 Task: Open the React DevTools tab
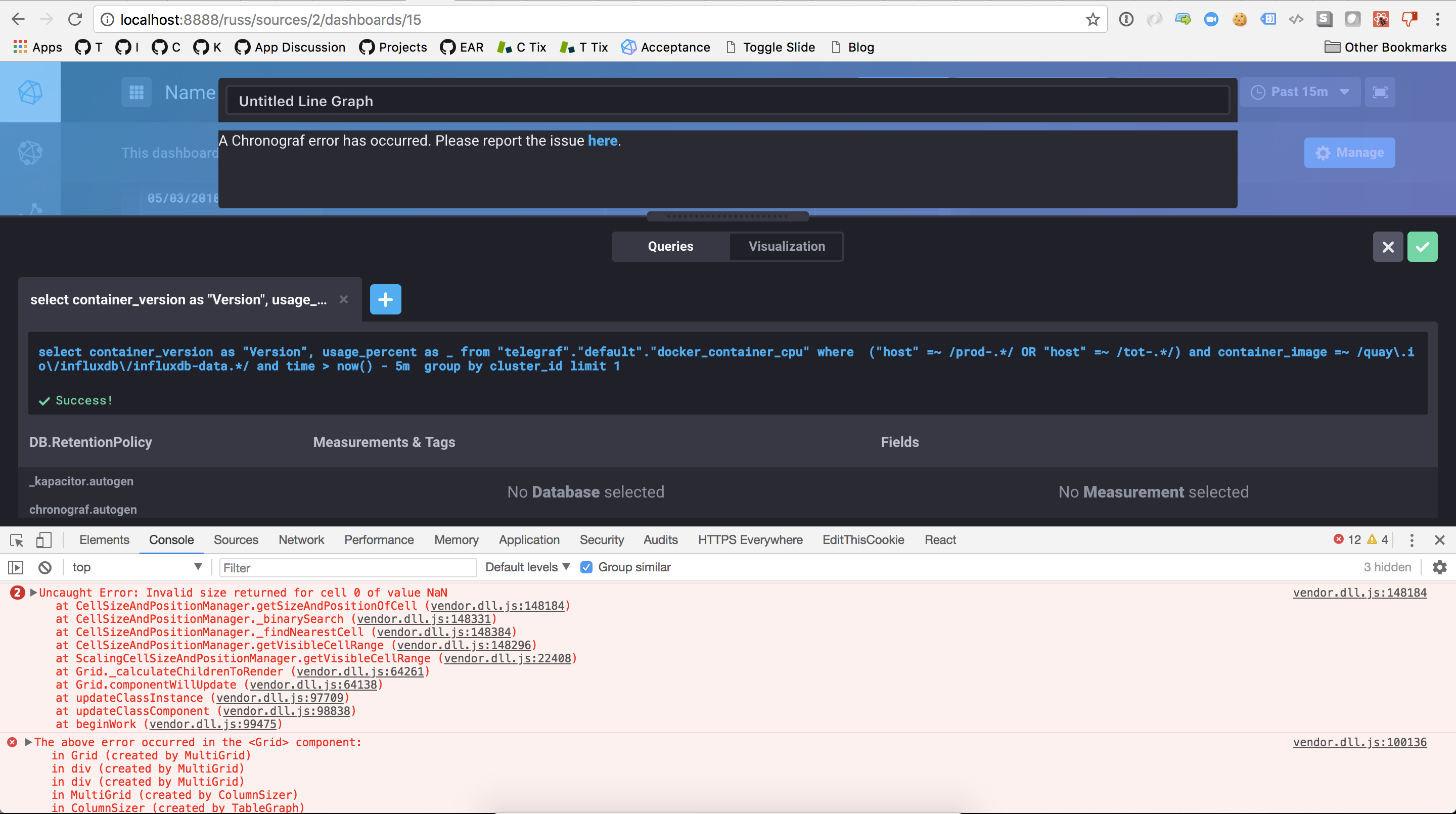coord(940,540)
